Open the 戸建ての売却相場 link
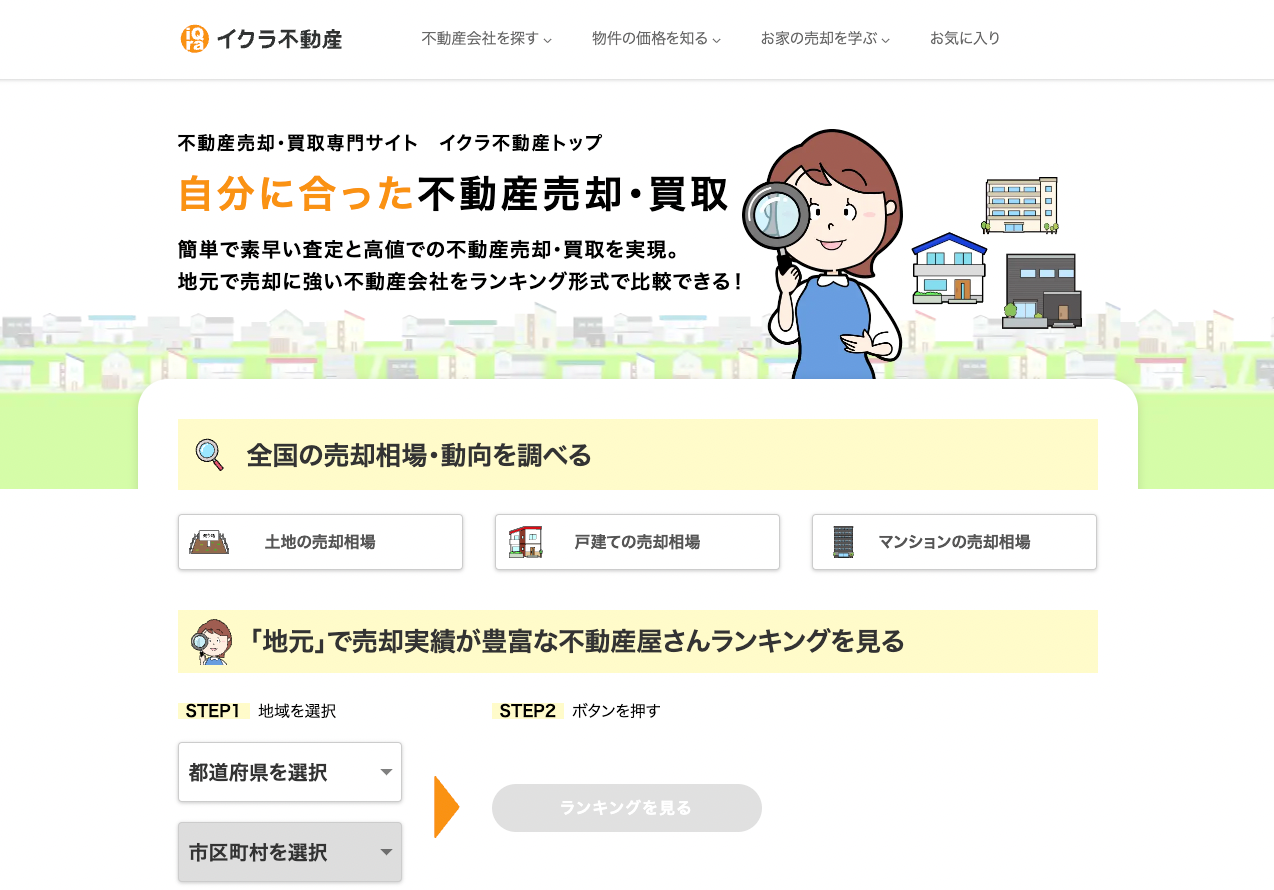 pyautogui.click(x=637, y=542)
